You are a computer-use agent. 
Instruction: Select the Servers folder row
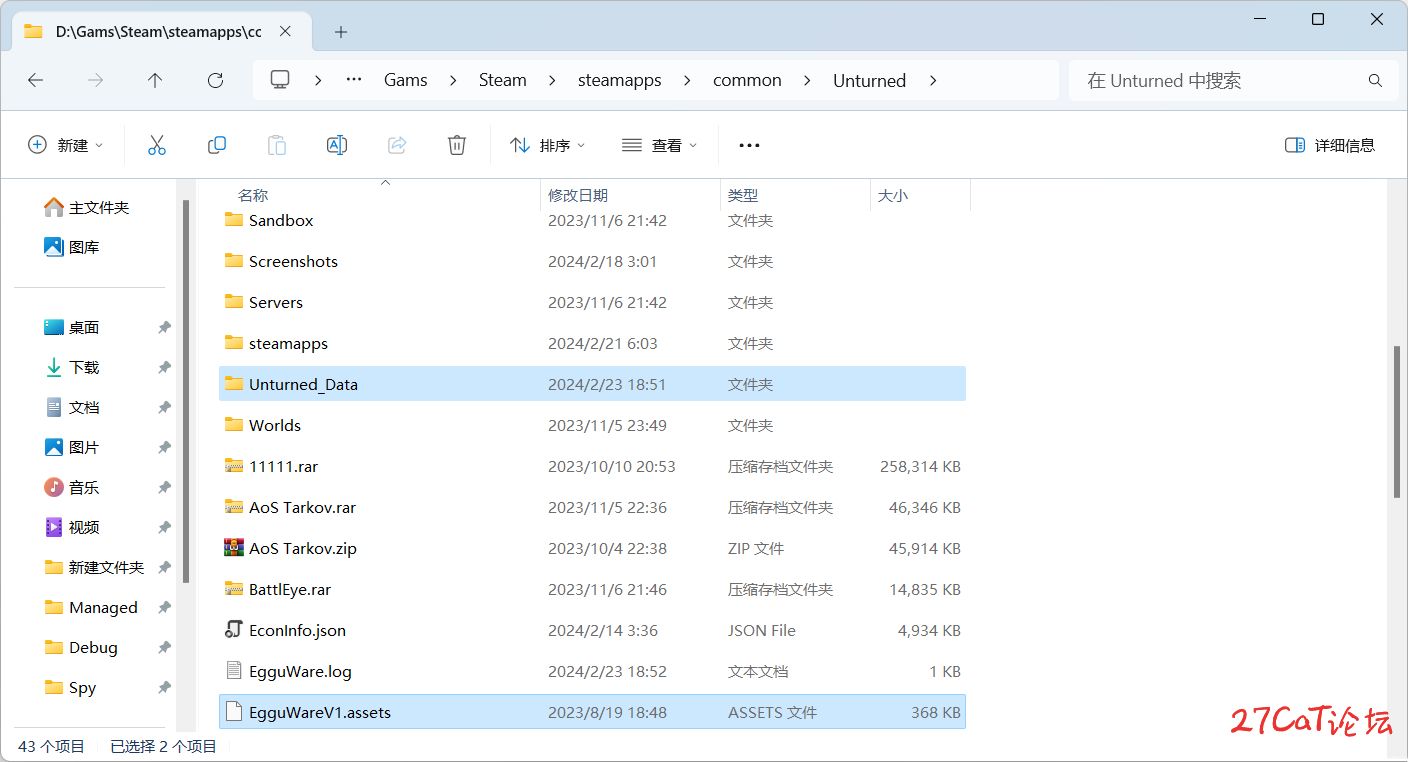(x=592, y=302)
